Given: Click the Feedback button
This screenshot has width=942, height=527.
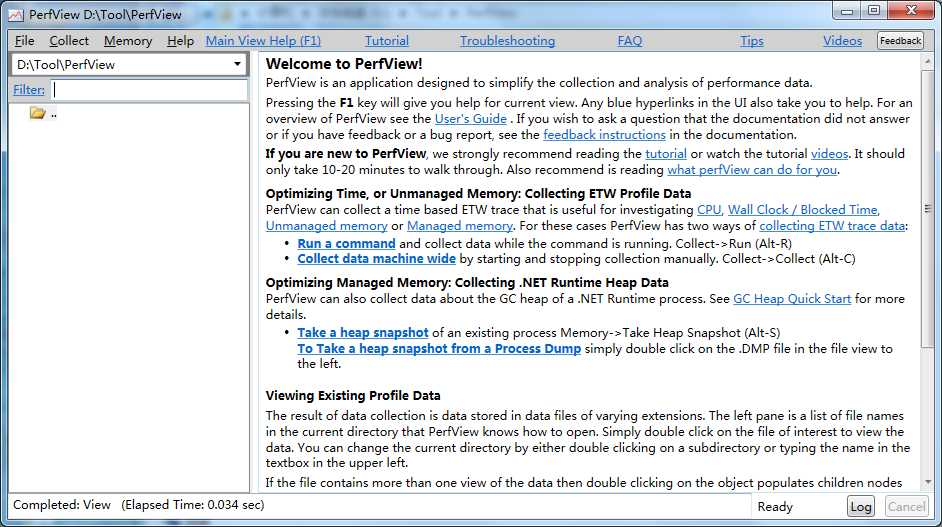Looking at the screenshot, I should (900, 41).
